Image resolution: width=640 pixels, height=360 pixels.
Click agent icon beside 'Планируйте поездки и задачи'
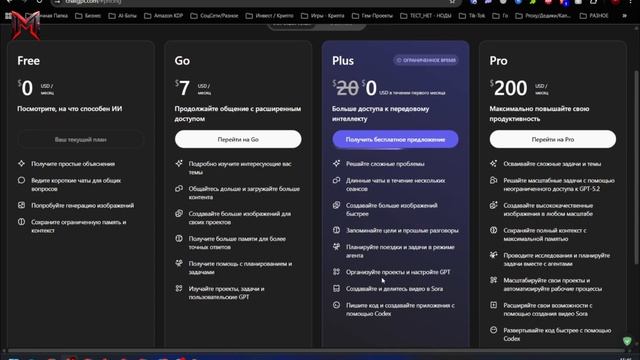click(336, 247)
